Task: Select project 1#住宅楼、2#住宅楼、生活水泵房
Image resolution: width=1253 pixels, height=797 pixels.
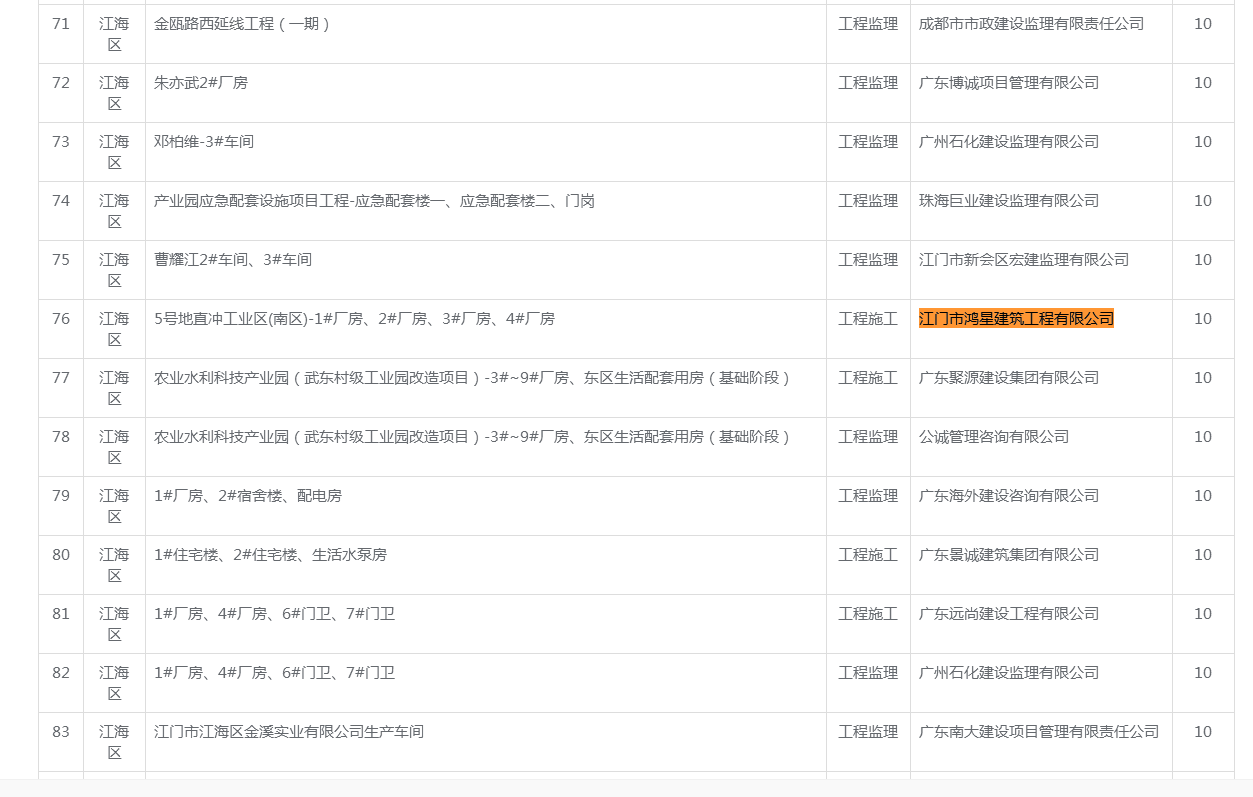Action: (x=270, y=555)
